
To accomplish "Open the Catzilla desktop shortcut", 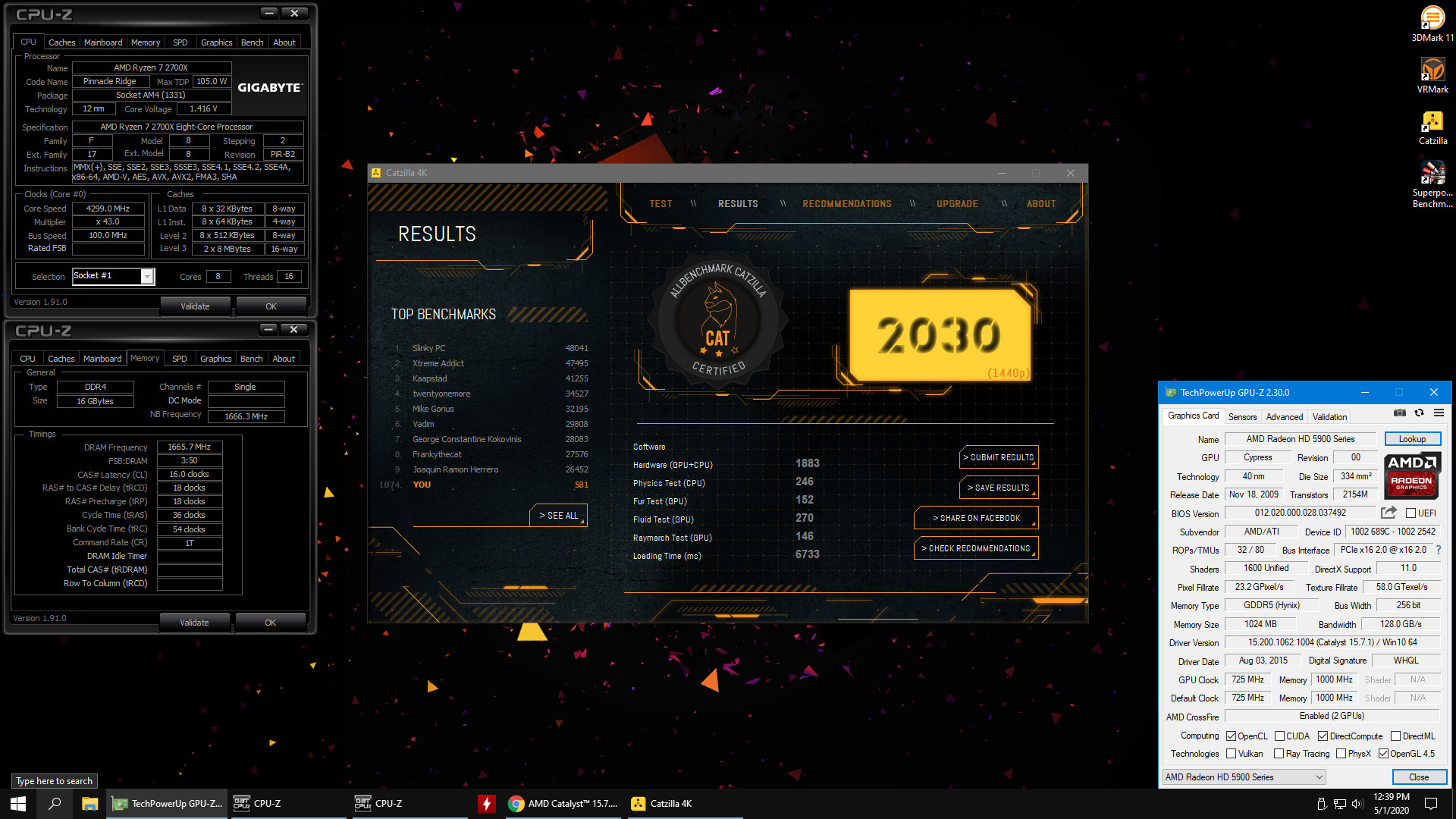I will (x=1432, y=127).
